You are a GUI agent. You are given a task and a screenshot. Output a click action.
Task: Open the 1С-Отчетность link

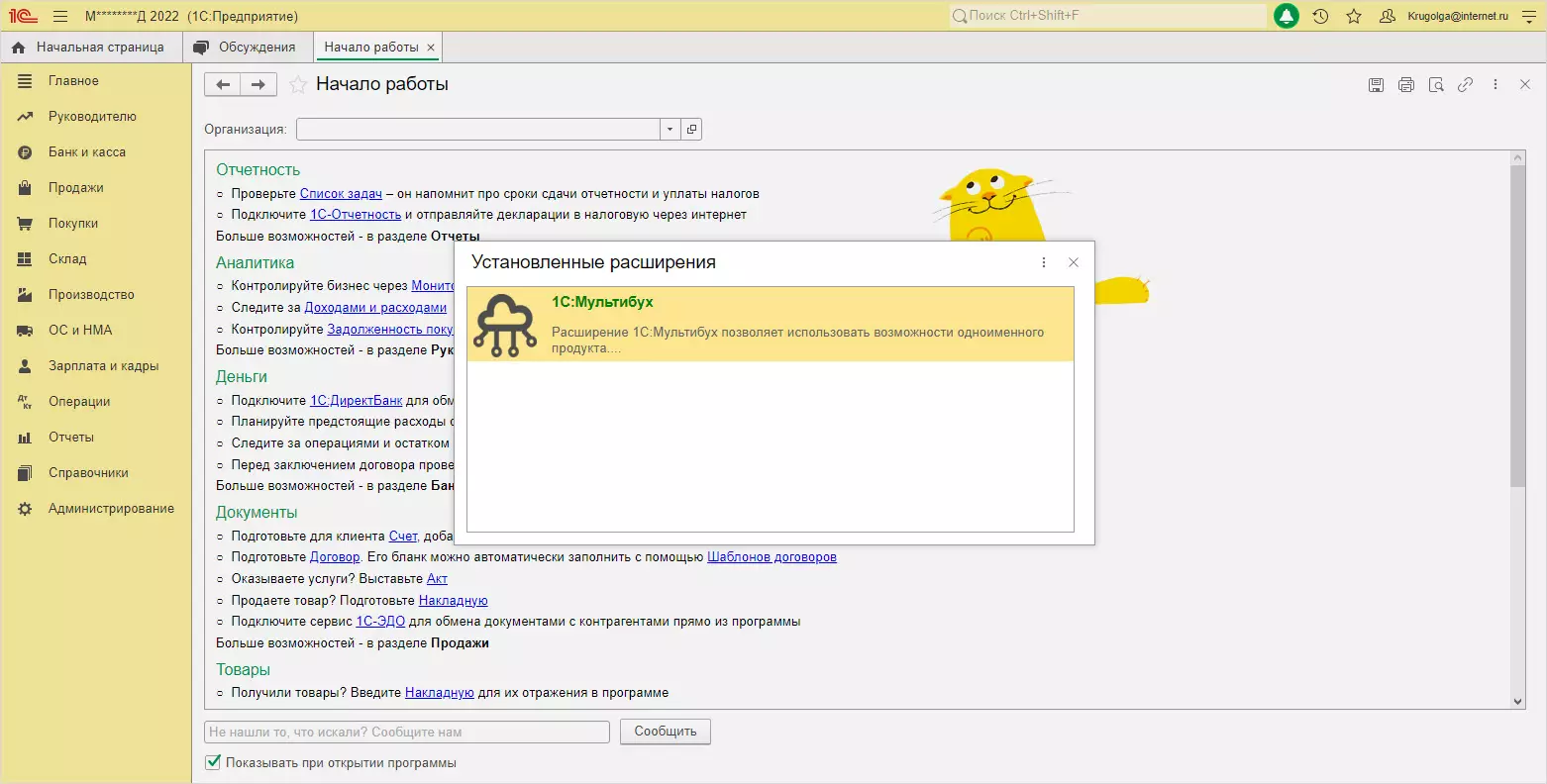coord(356,215)
